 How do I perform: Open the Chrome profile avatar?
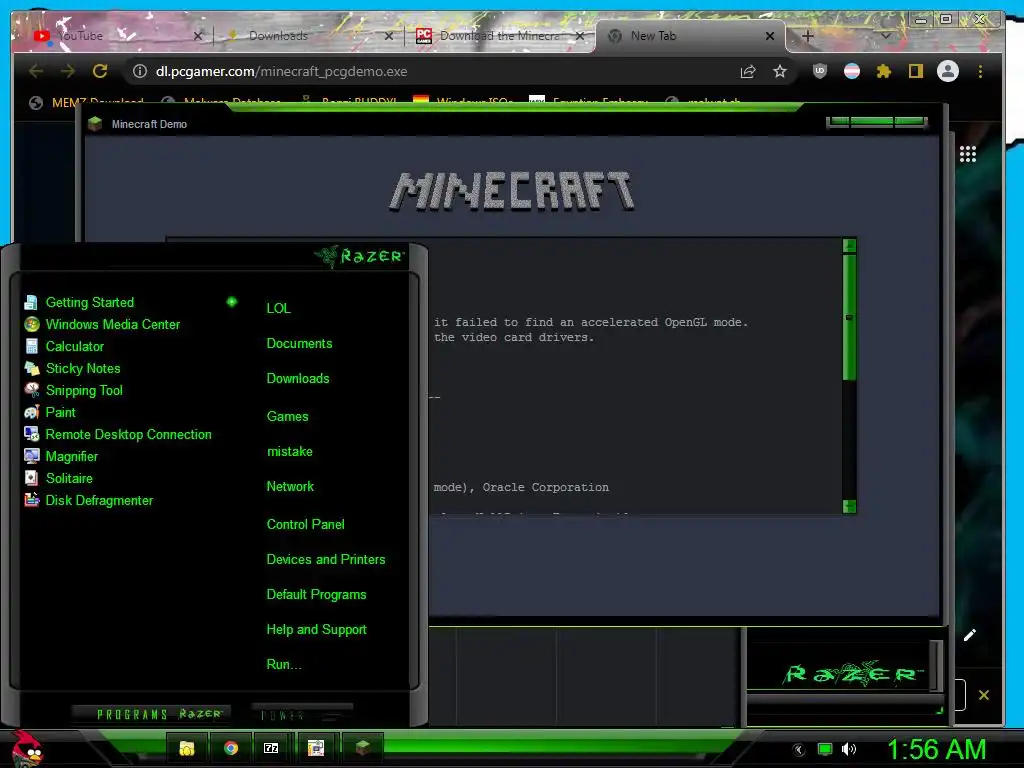(948, 71)
